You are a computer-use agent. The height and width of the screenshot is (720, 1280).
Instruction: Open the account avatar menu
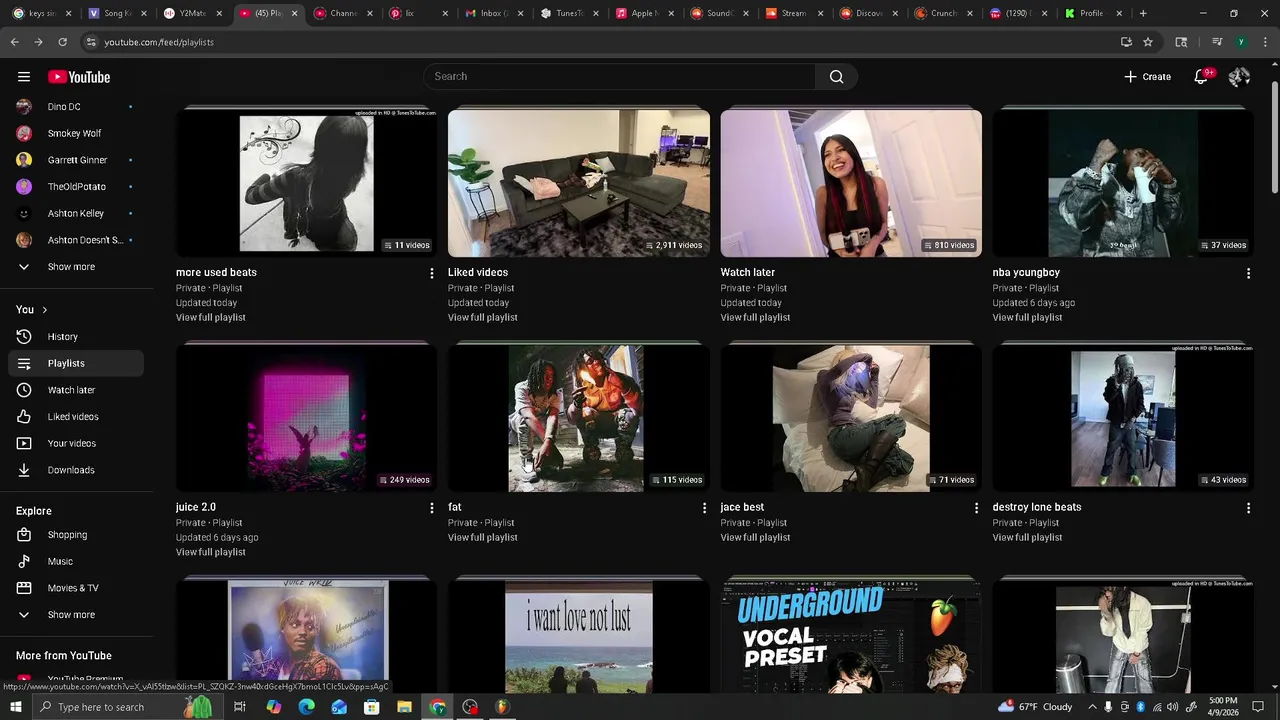pyautogui.click(x=1239, y=77)
